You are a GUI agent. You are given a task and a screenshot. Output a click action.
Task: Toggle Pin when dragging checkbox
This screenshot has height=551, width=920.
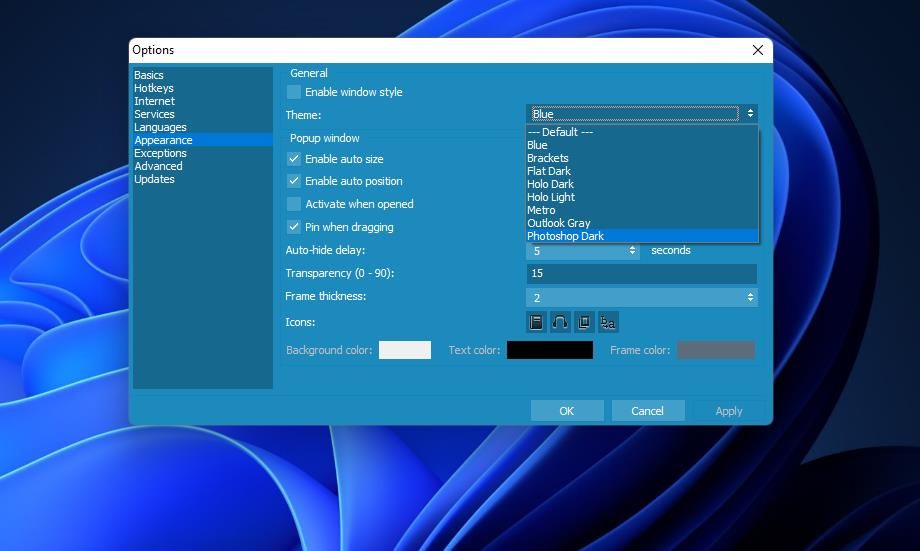click(x=293, y=227)
